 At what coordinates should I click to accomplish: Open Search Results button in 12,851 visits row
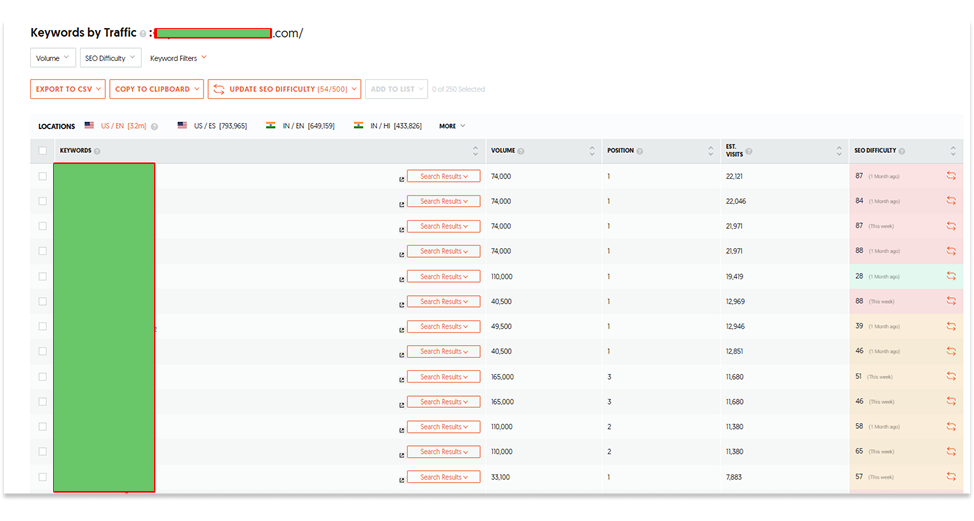(444, 351)
